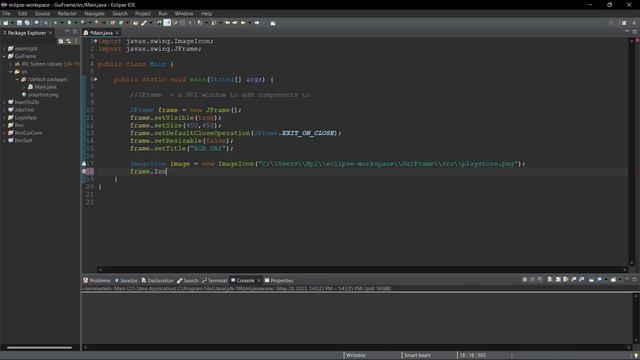Minimize the Package Explorer panel
The height and width of the screenshot is (360, 640).
point(67,31)
